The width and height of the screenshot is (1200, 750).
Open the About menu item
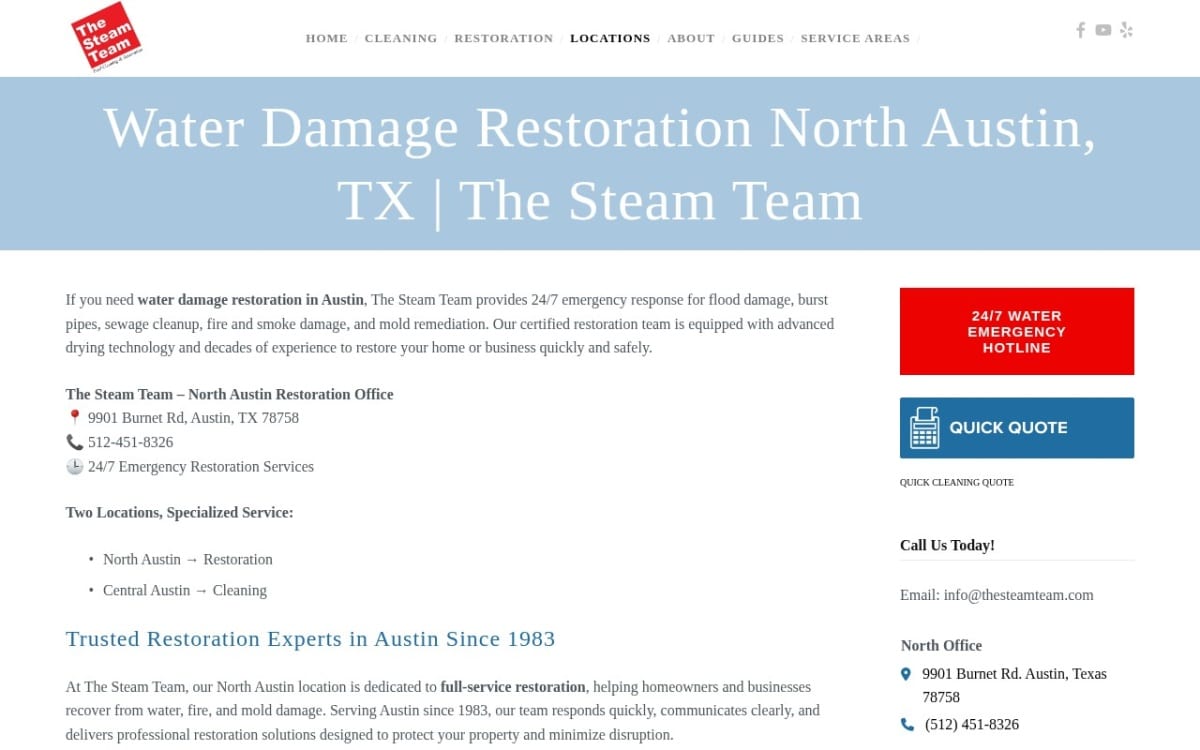(x=691, y=38)
